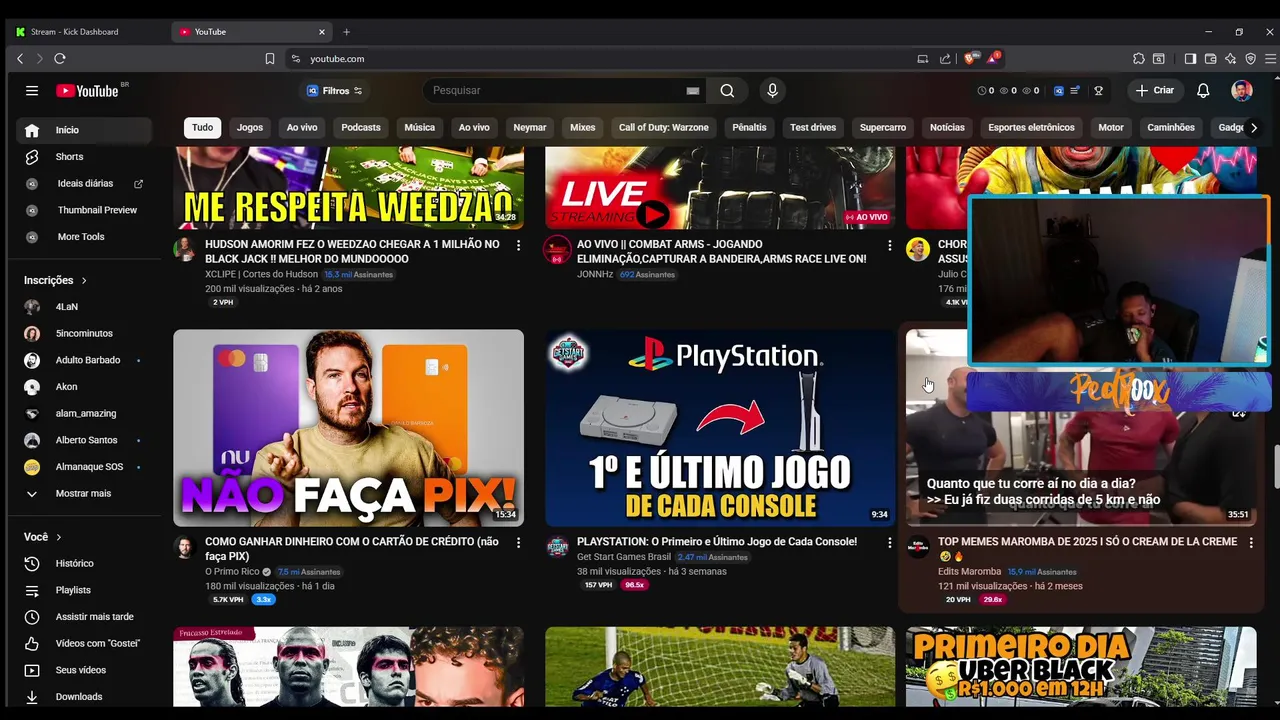This screenshot has width=1280, height=720.
Task: Click the vidIQ trophy icon
Action: pyautogui.click(x=1098, y=90)
